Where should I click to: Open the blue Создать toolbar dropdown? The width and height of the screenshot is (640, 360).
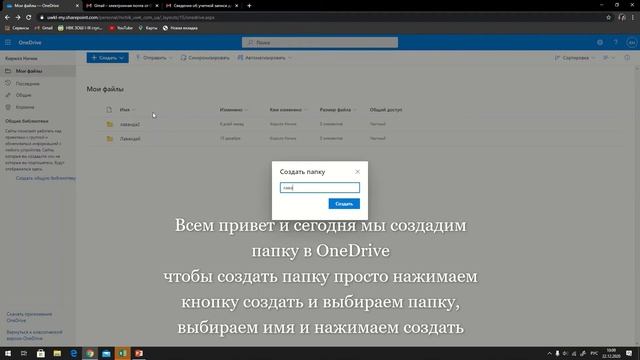(x=107, y=58)
